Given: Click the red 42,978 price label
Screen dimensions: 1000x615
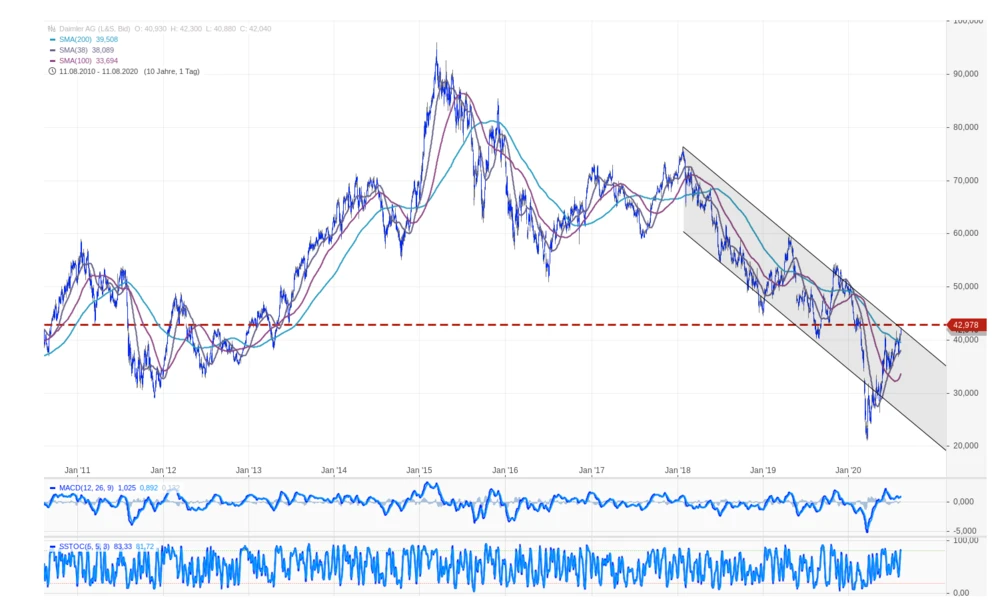Looking at the screenshot, I should coord(966,325).
